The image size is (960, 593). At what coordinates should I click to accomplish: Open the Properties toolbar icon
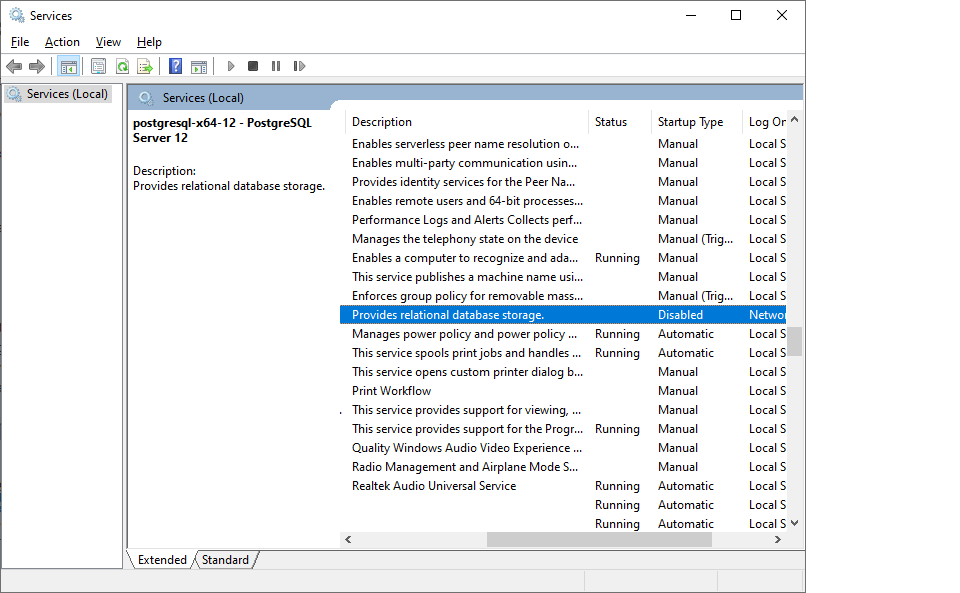click(x=98, y=67)
